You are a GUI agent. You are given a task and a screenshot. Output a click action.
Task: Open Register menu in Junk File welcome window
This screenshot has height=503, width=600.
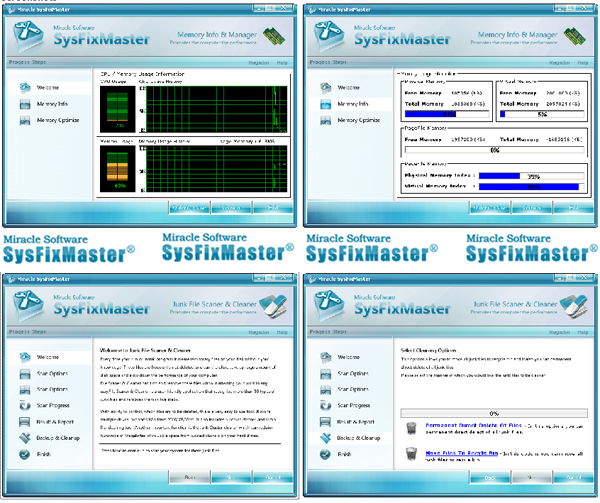pos(259,332)
